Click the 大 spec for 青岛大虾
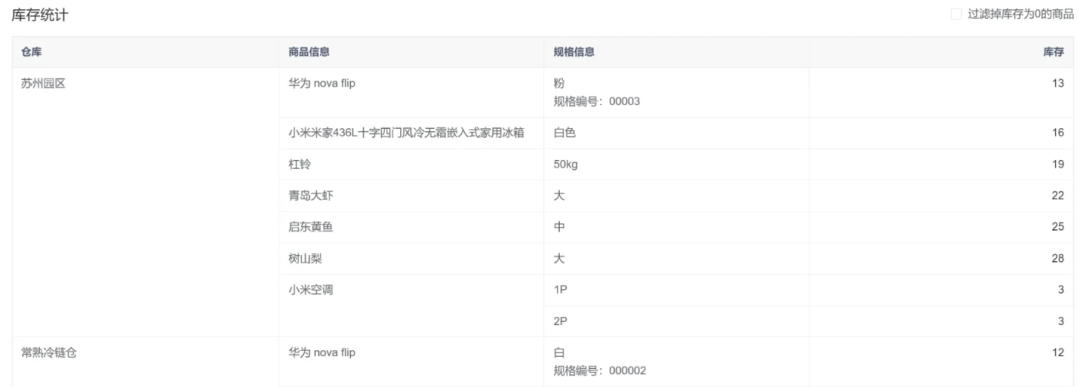 559,196
